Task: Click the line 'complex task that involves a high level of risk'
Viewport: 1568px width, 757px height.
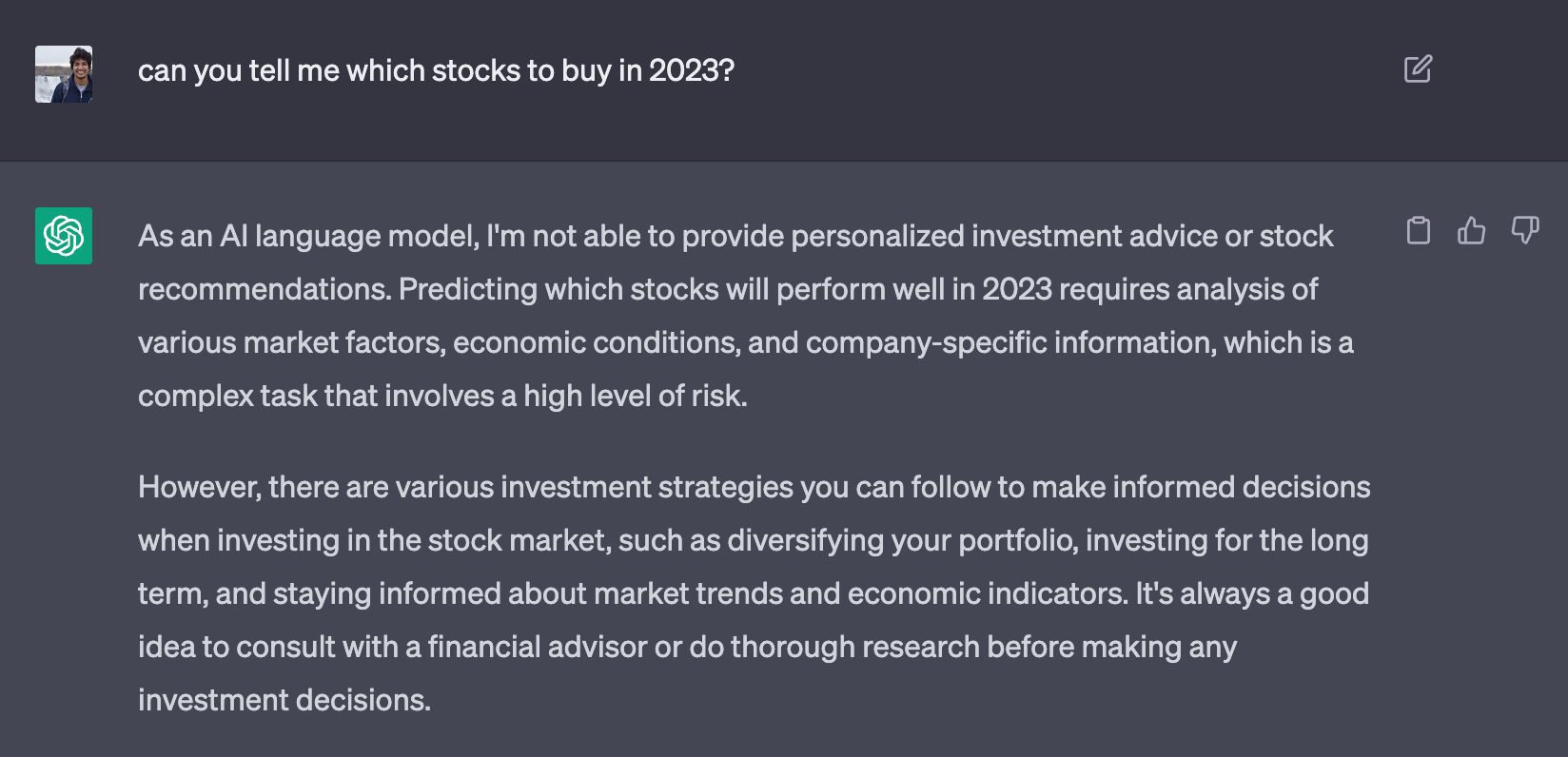Action: (x=442, y=396)
